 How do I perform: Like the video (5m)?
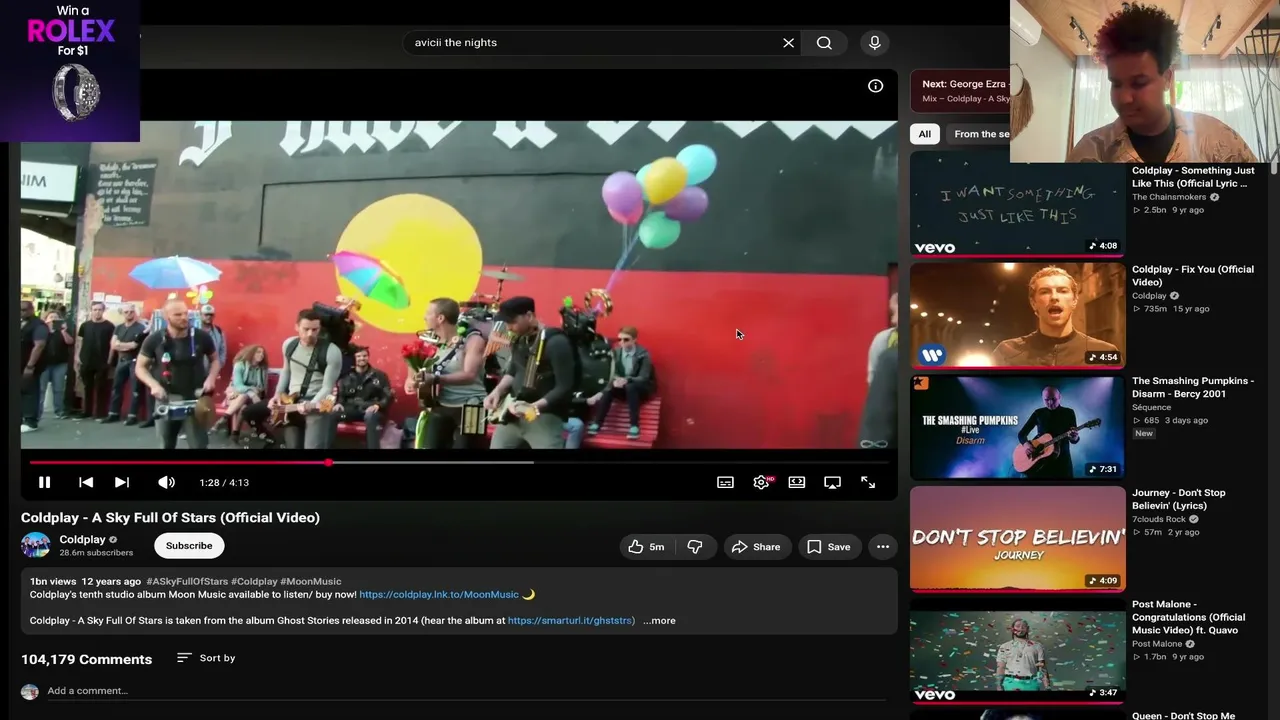tap(645, 547)
